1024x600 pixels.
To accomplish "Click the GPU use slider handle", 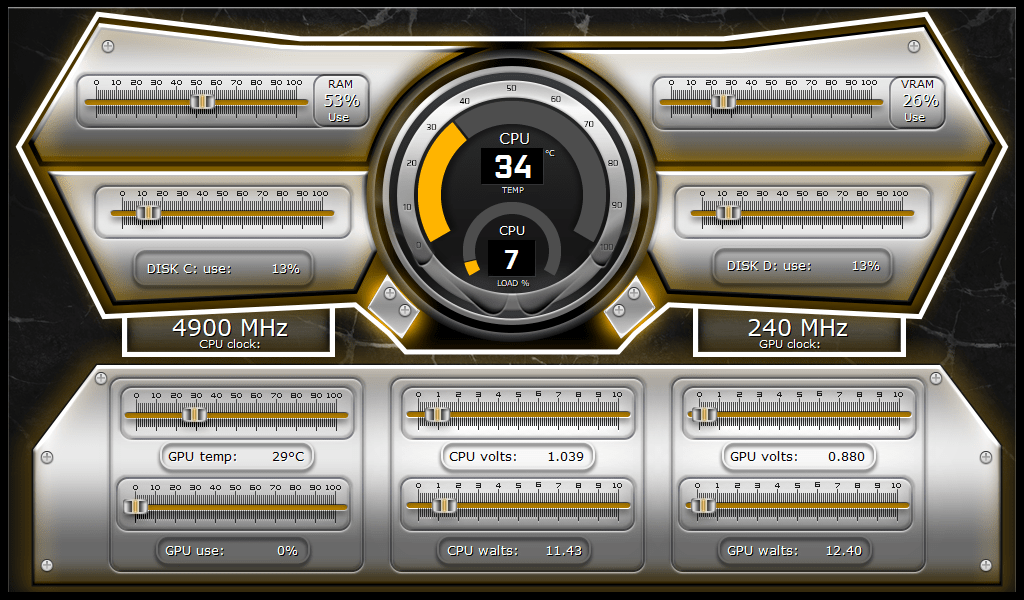I will pos(136,505).
